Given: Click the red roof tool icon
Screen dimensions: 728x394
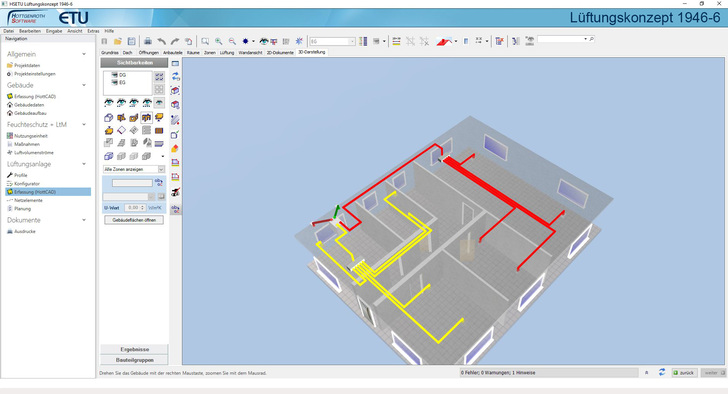Looking at the screenshot, I should coord(444,41).
